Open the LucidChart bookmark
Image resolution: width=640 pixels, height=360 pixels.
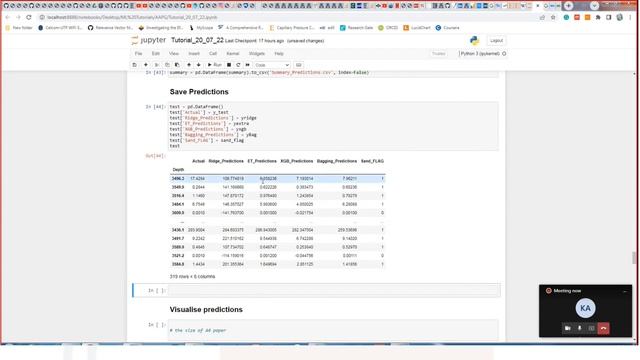[x=417, y=28]
